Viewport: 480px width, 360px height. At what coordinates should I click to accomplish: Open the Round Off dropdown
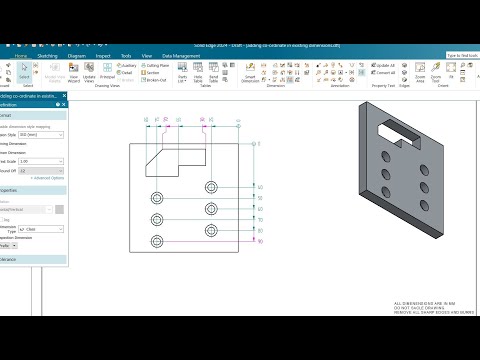point(41,171)
